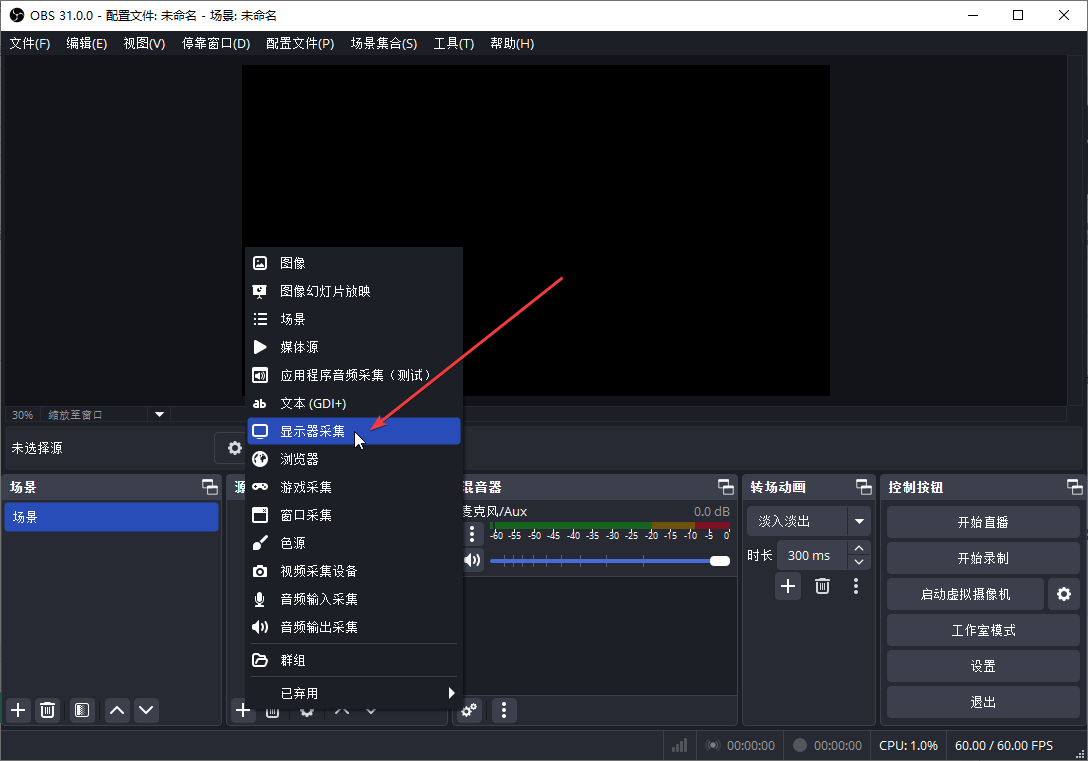The height and width of the screenshot is (761, 1088).
Task: Choose 窗口采集 from menu
Action: (354, 515)
